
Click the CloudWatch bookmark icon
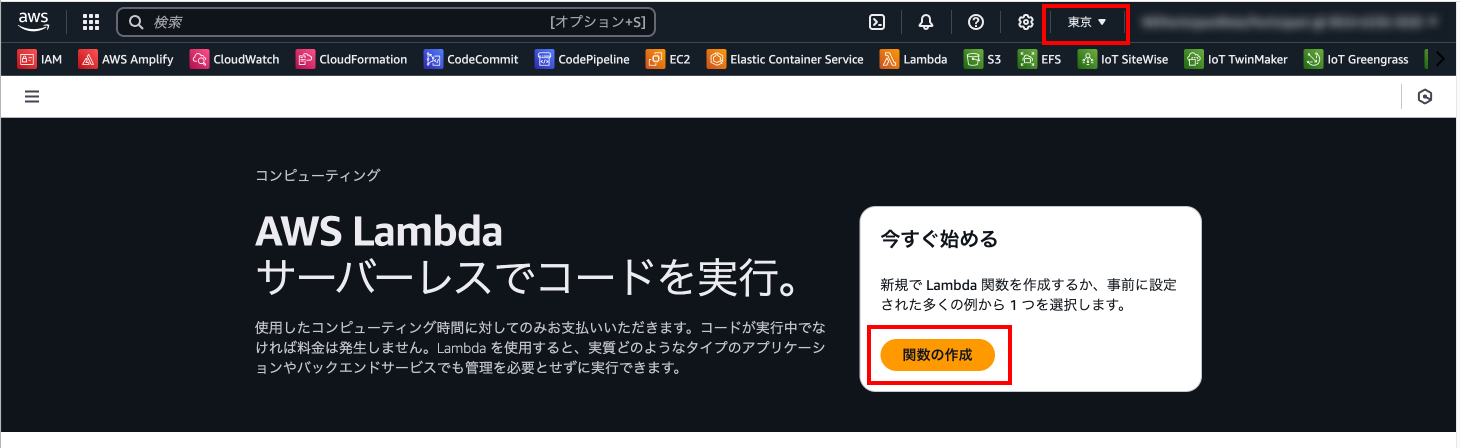199,59
